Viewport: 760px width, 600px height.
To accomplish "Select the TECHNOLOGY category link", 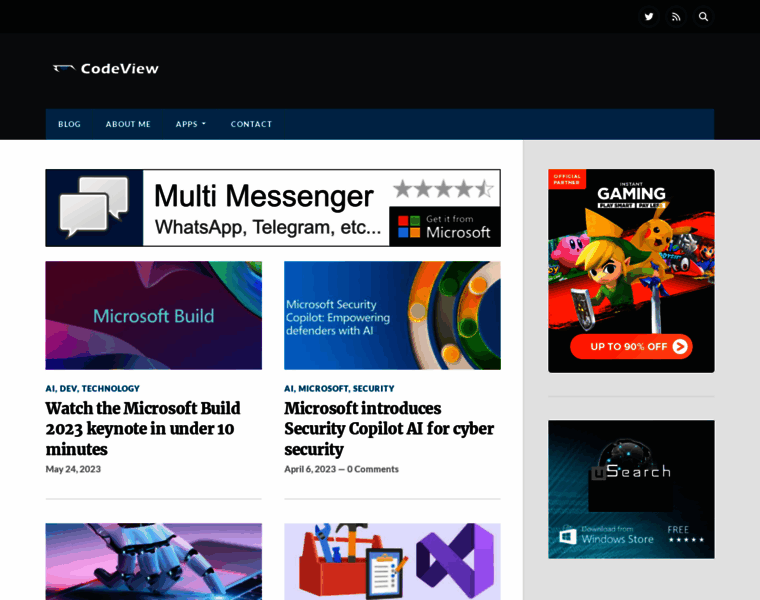I will pyautogui.click(x=111, y=389).
